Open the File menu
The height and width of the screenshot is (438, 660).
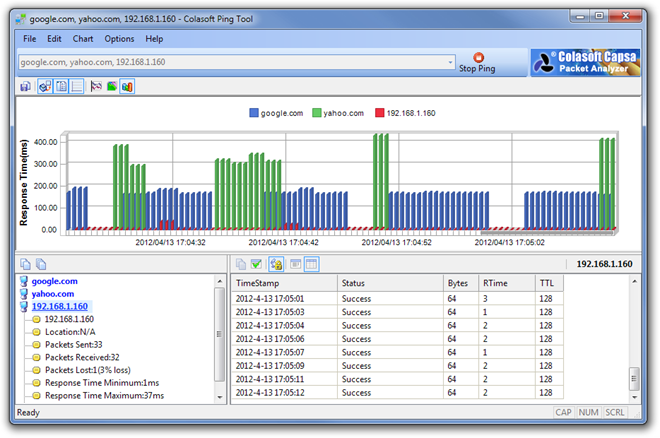click(x=29, y=39)
